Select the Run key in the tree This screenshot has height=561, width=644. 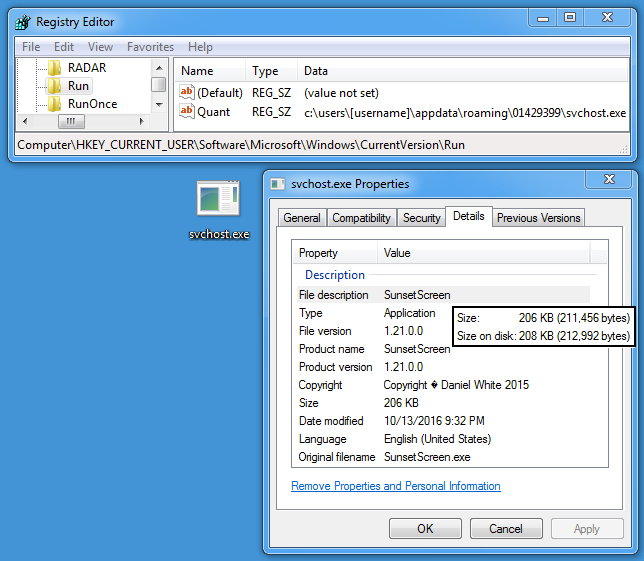pyautogui.click(x=78, y=86)
